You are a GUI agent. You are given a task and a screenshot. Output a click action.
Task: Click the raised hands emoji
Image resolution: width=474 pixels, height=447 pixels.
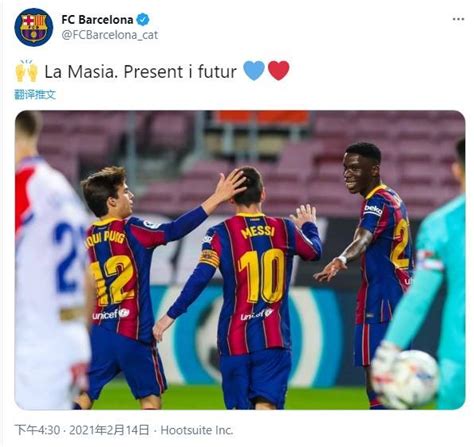(27, 71)
